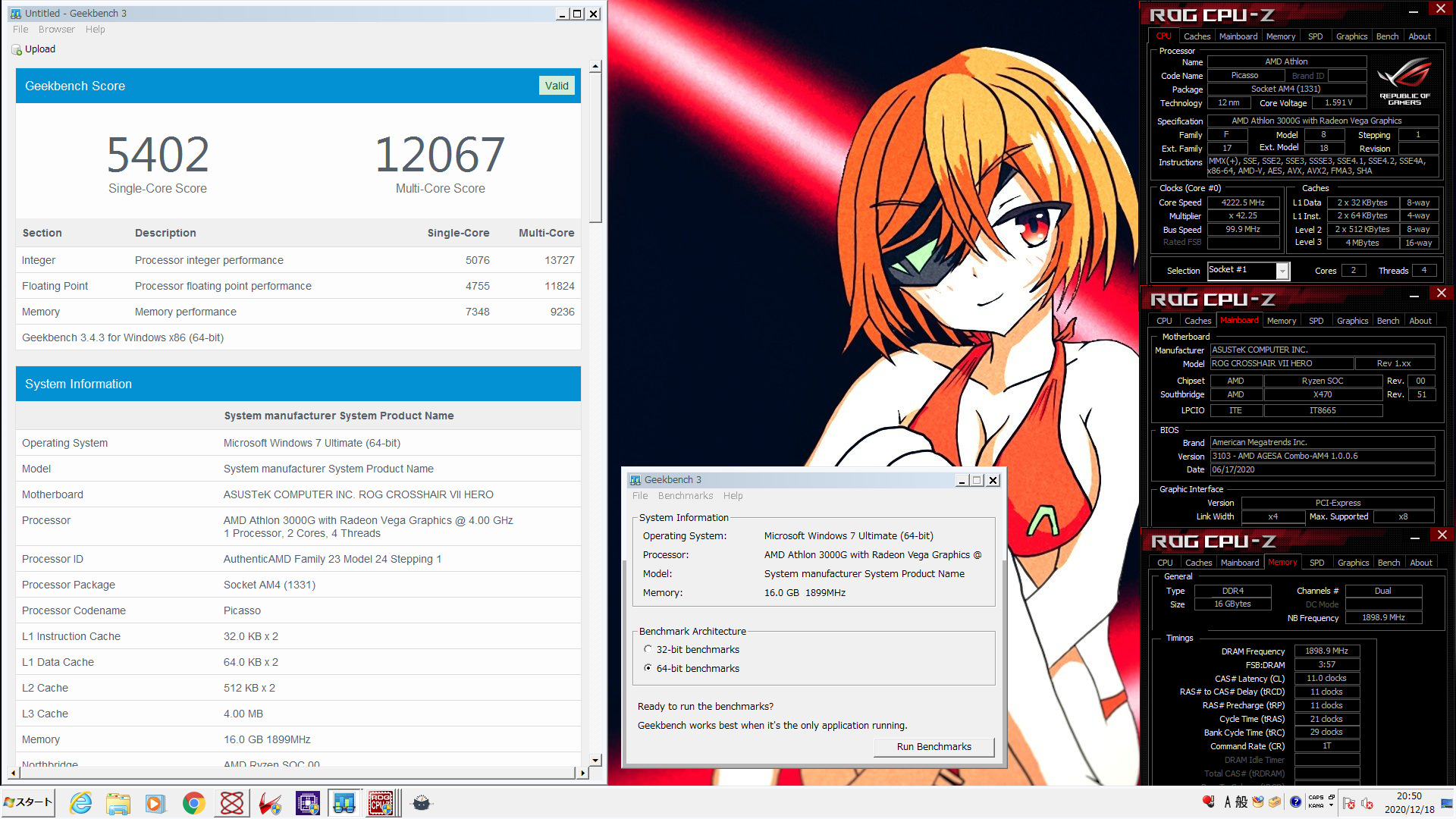The height and width of the screenshot is (819, 1456).
Task: Switch to Geekbench via its taskbar icon
Action: click(x=344, y=803)
